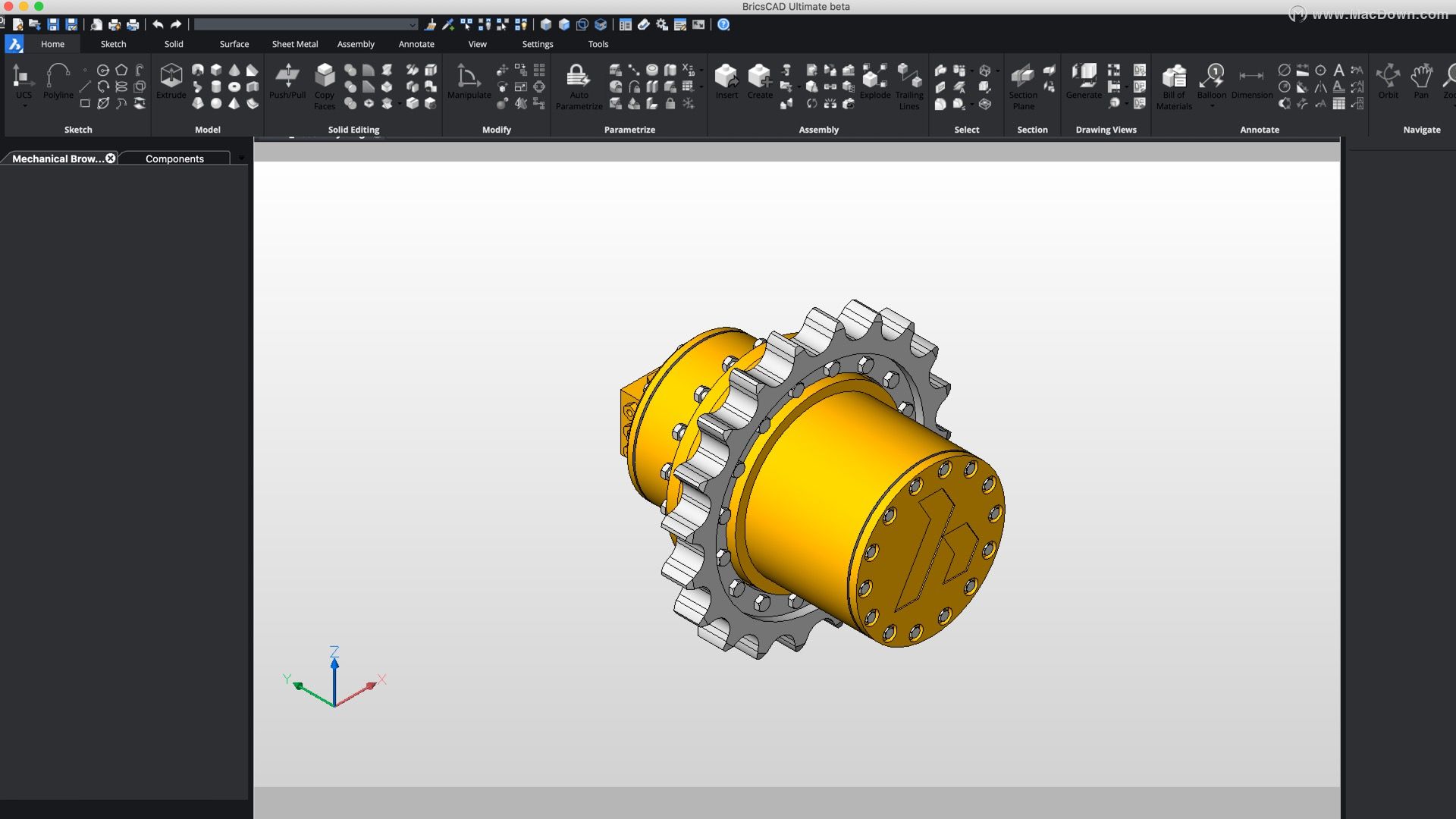Expand the UCS dropdown arrow
Viewport: 1456px width, 819px height.
(24, 106)
